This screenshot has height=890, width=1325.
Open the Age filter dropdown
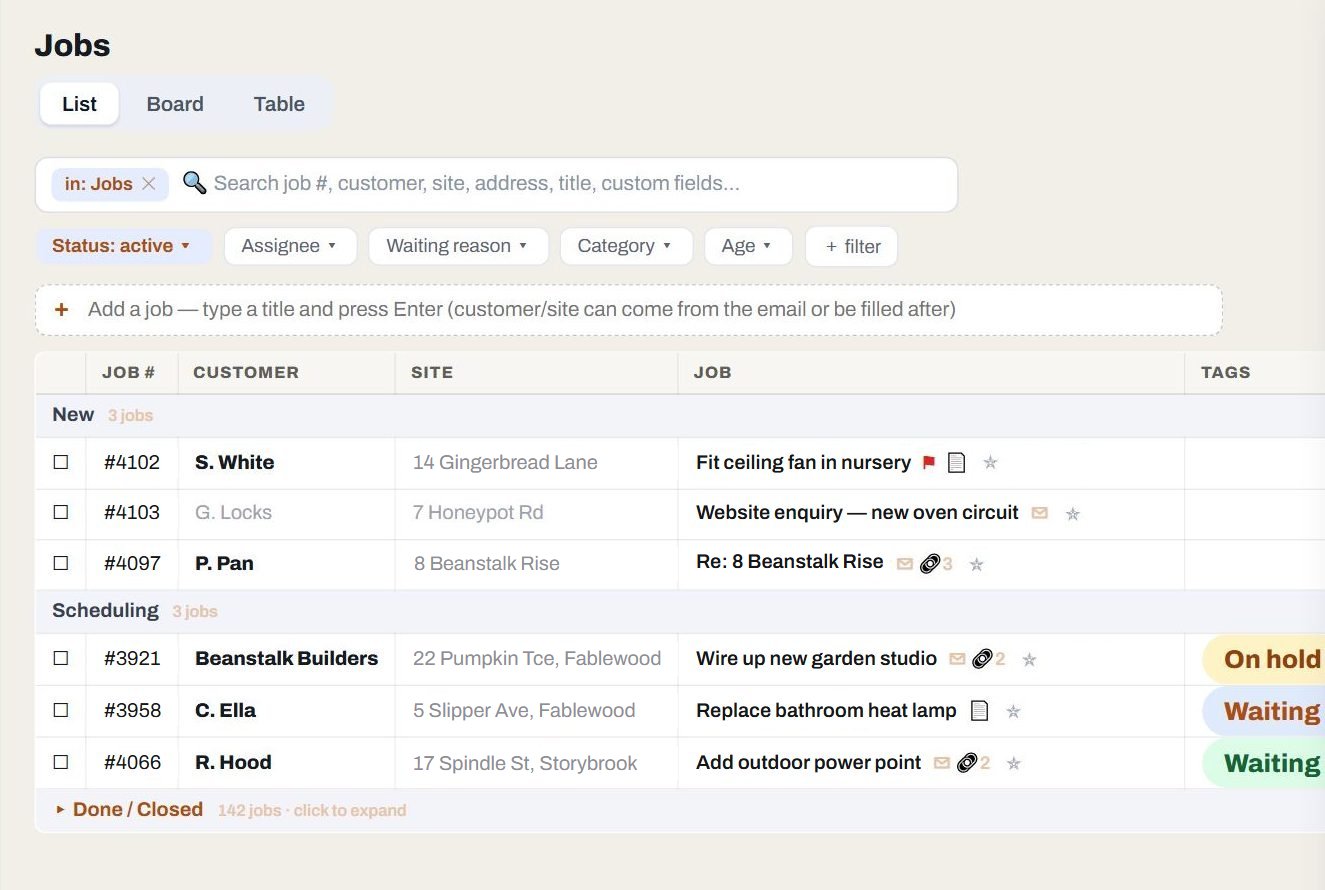[x=748, y=246]
